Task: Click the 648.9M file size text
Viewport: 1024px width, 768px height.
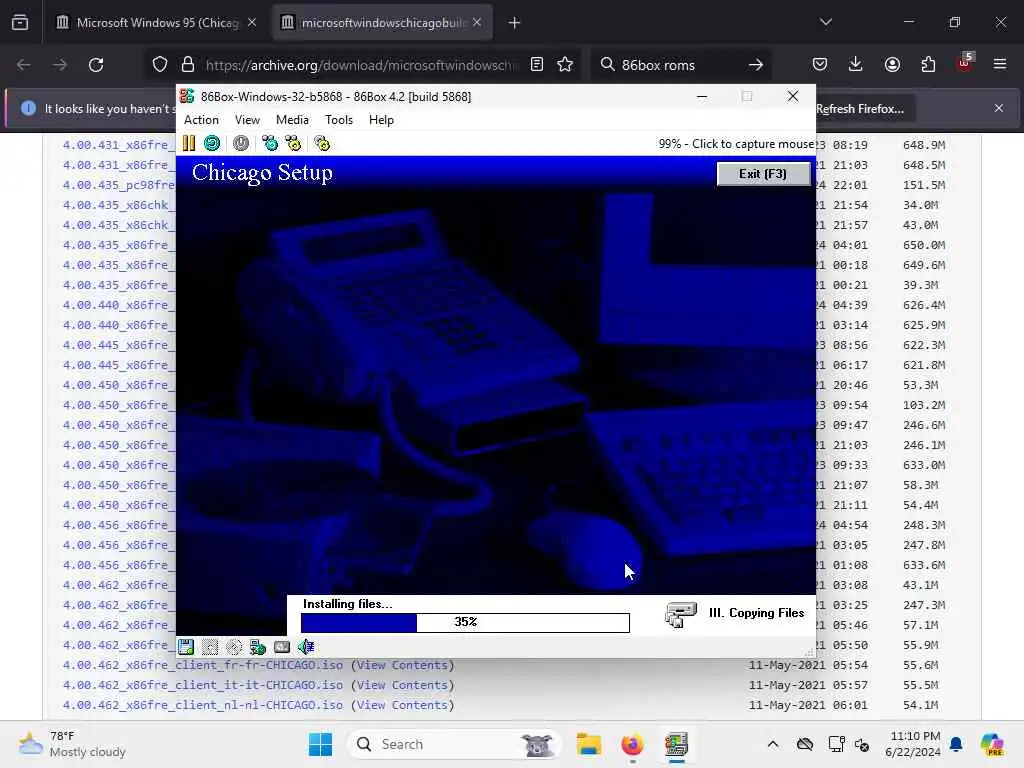Action: click(x=924, y=145)
